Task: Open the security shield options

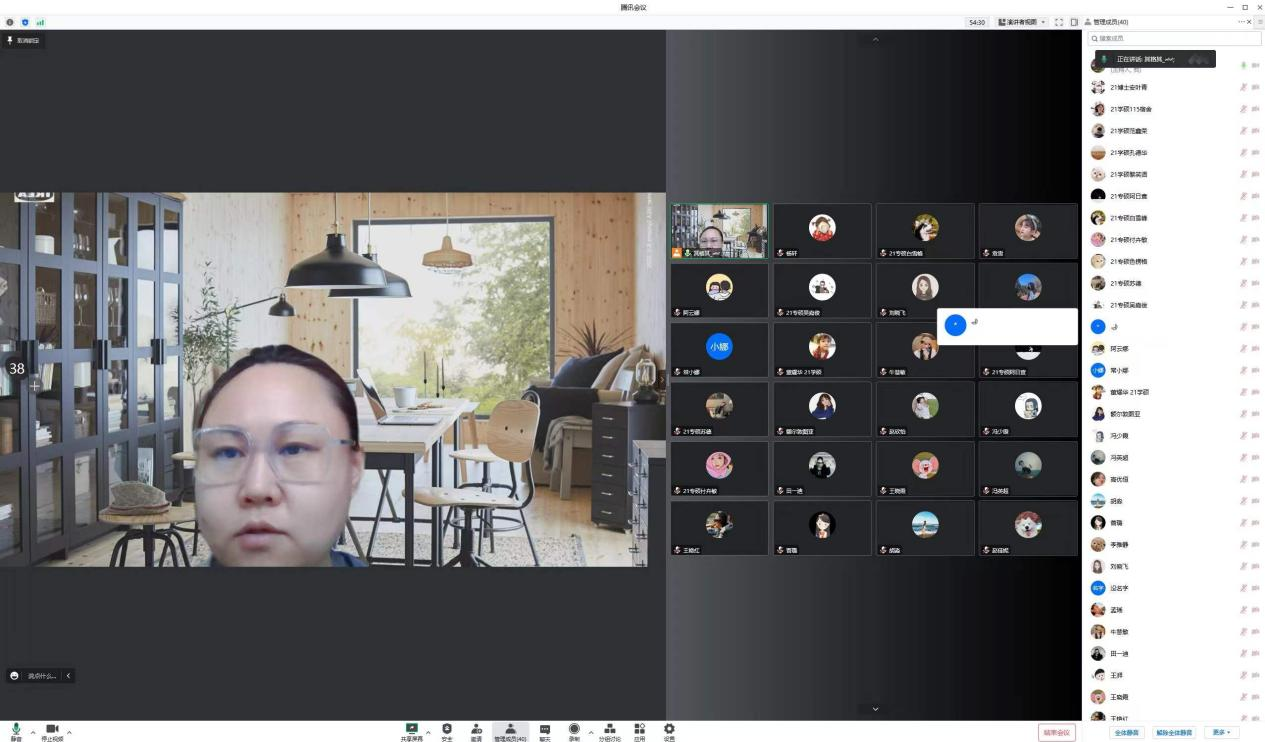Action: (447, 731)
